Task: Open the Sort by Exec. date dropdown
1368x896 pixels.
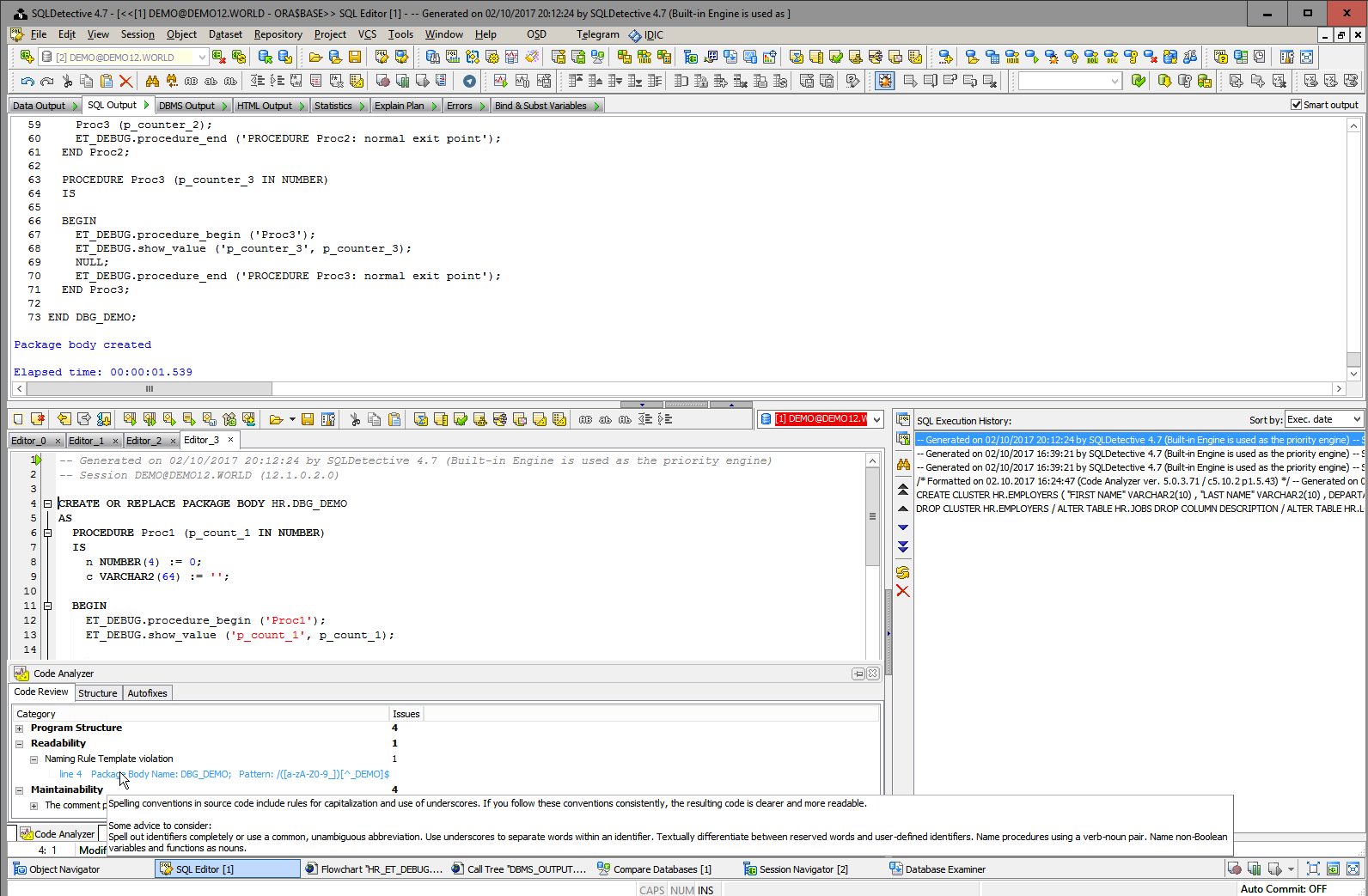Action: 1357,419
